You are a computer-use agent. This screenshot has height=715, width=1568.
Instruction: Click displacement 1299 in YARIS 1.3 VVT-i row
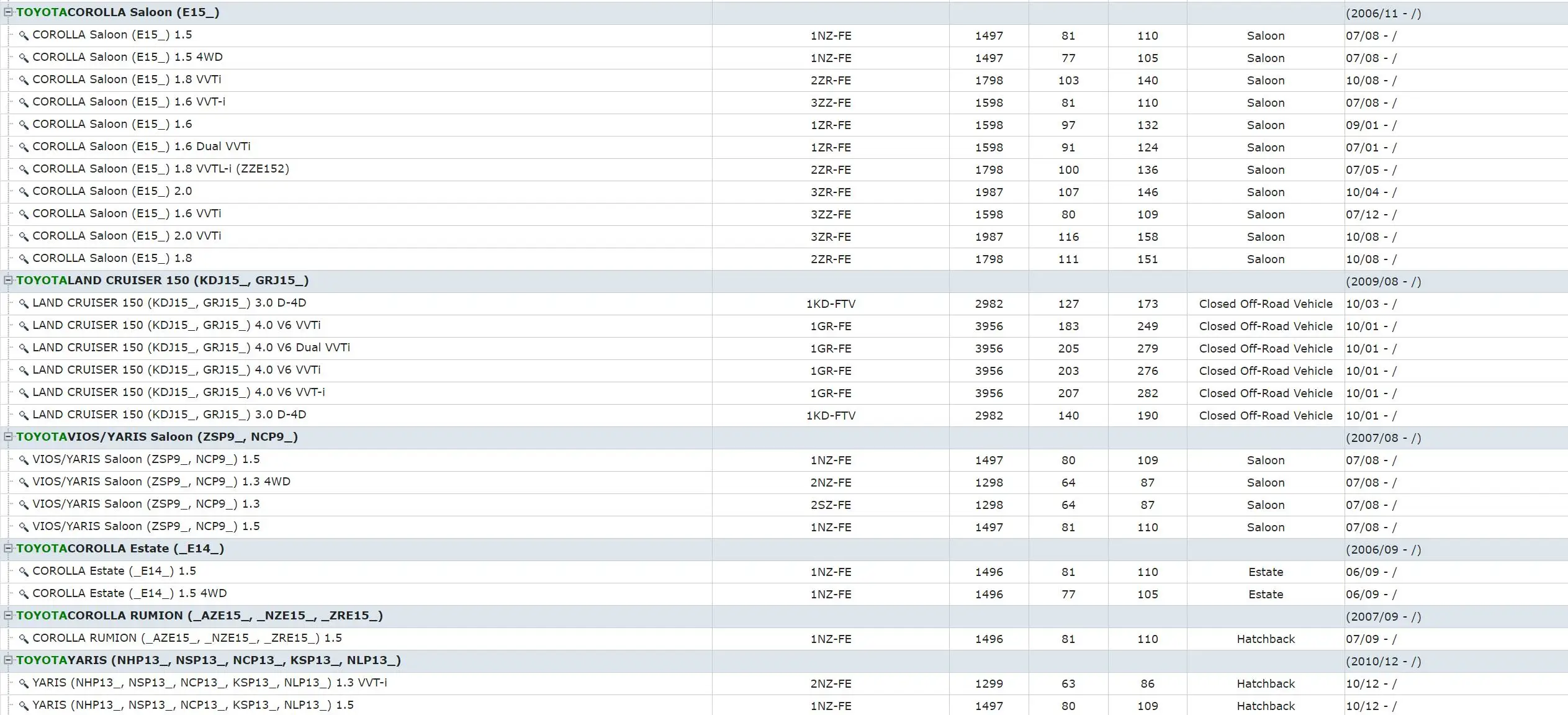click(989, 684)
